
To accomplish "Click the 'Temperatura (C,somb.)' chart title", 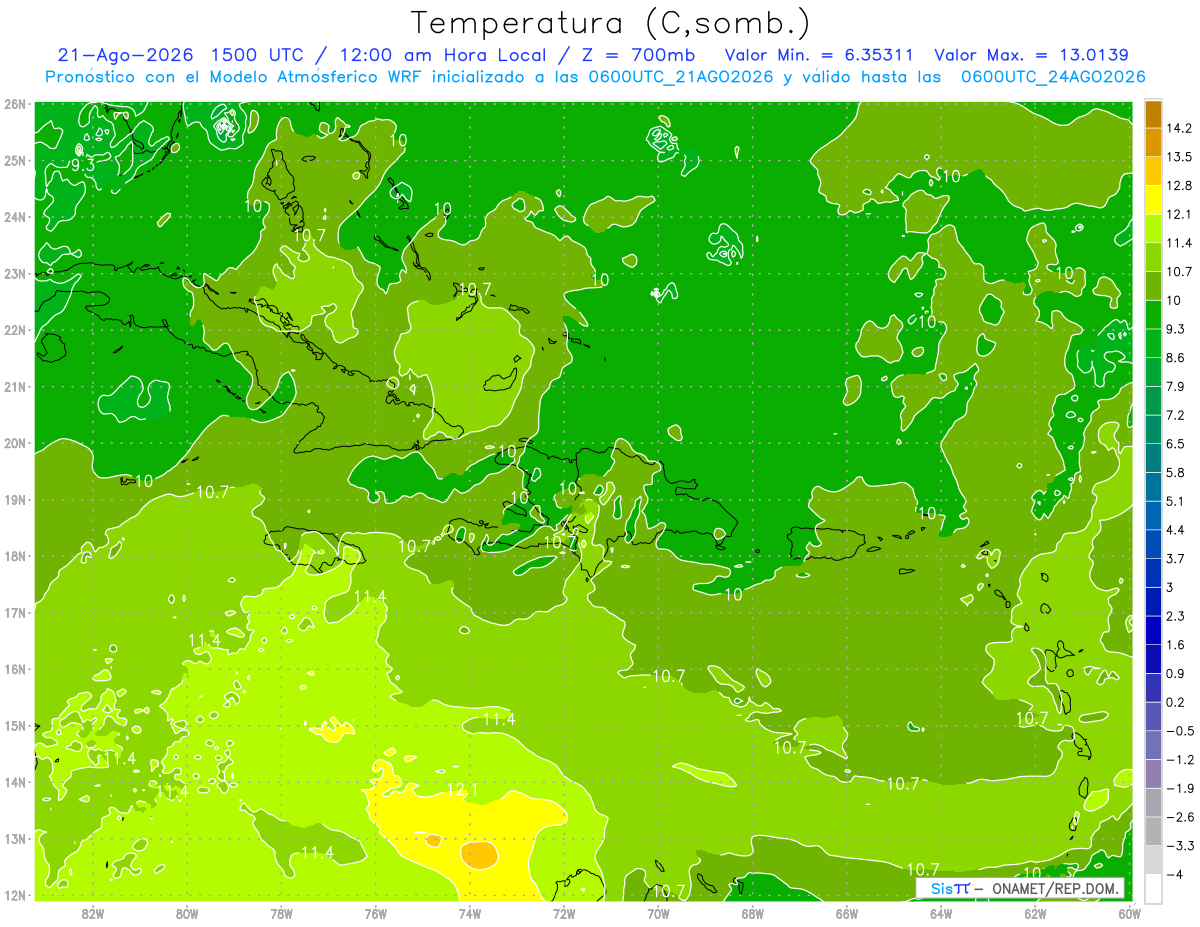I will tap(611, 23).
